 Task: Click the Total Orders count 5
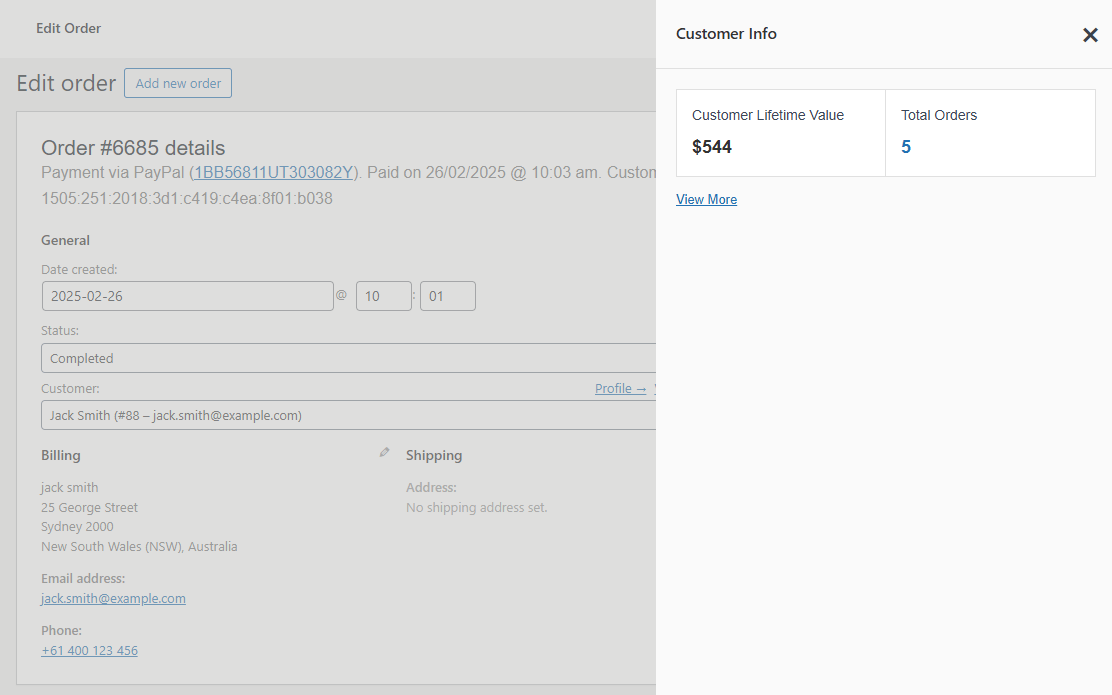(x=906, y=147)
